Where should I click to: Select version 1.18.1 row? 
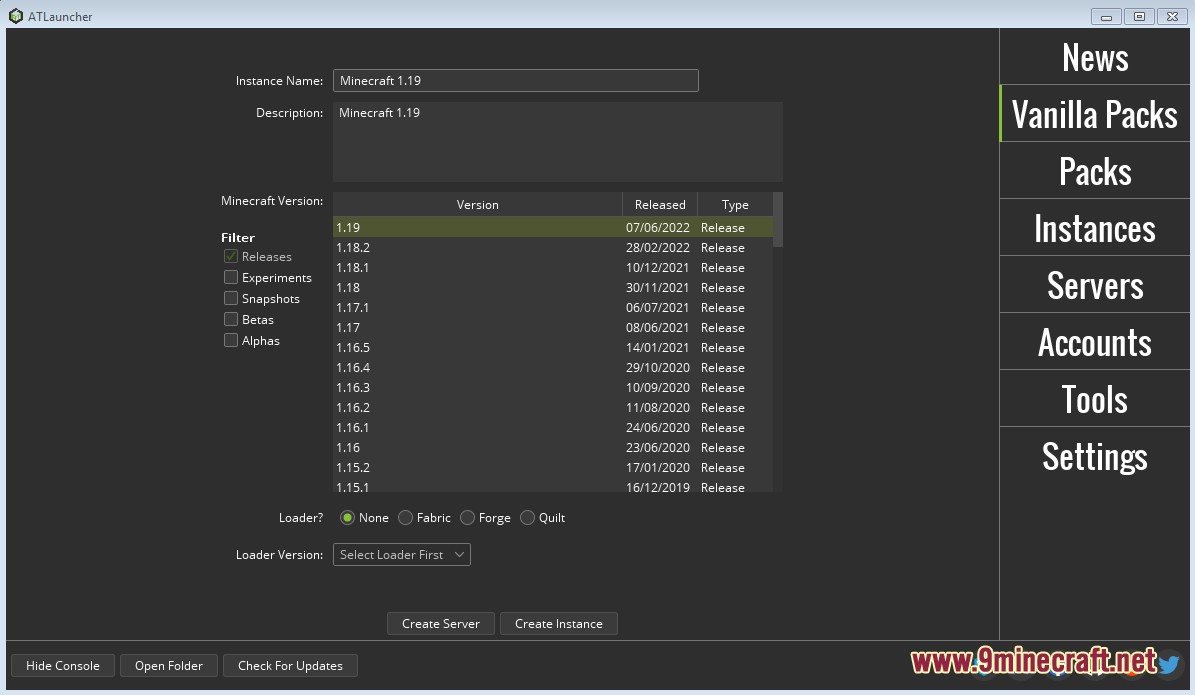pos(553,267)
